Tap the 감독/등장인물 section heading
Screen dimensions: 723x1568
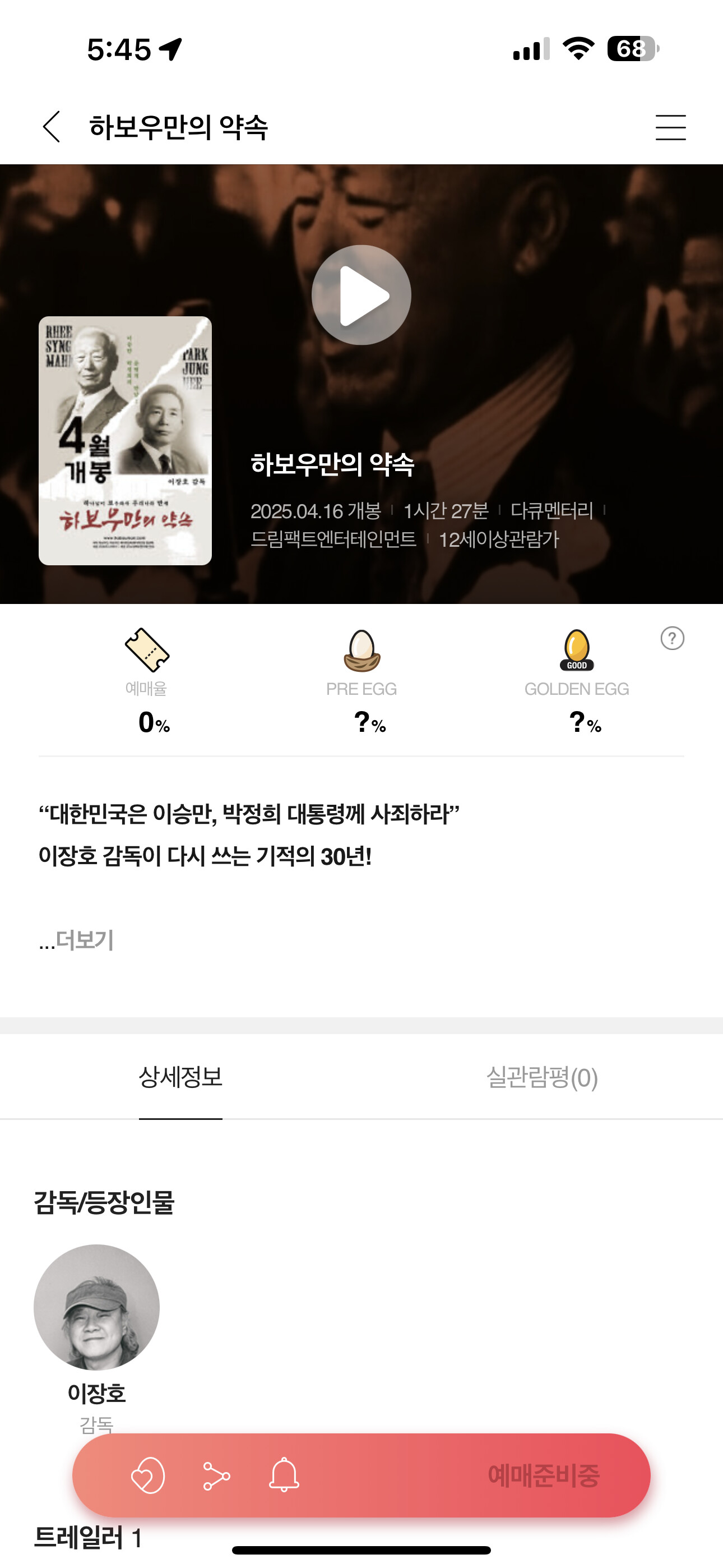pos(104,1202)
